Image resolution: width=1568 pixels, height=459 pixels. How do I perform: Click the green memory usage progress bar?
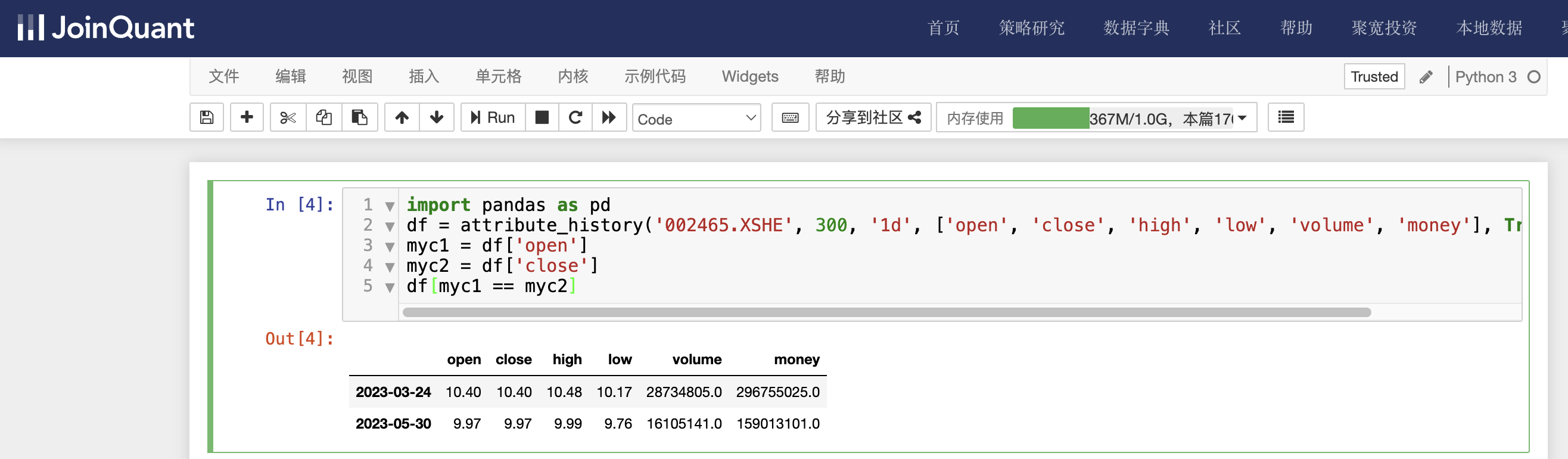[1051, 117]
